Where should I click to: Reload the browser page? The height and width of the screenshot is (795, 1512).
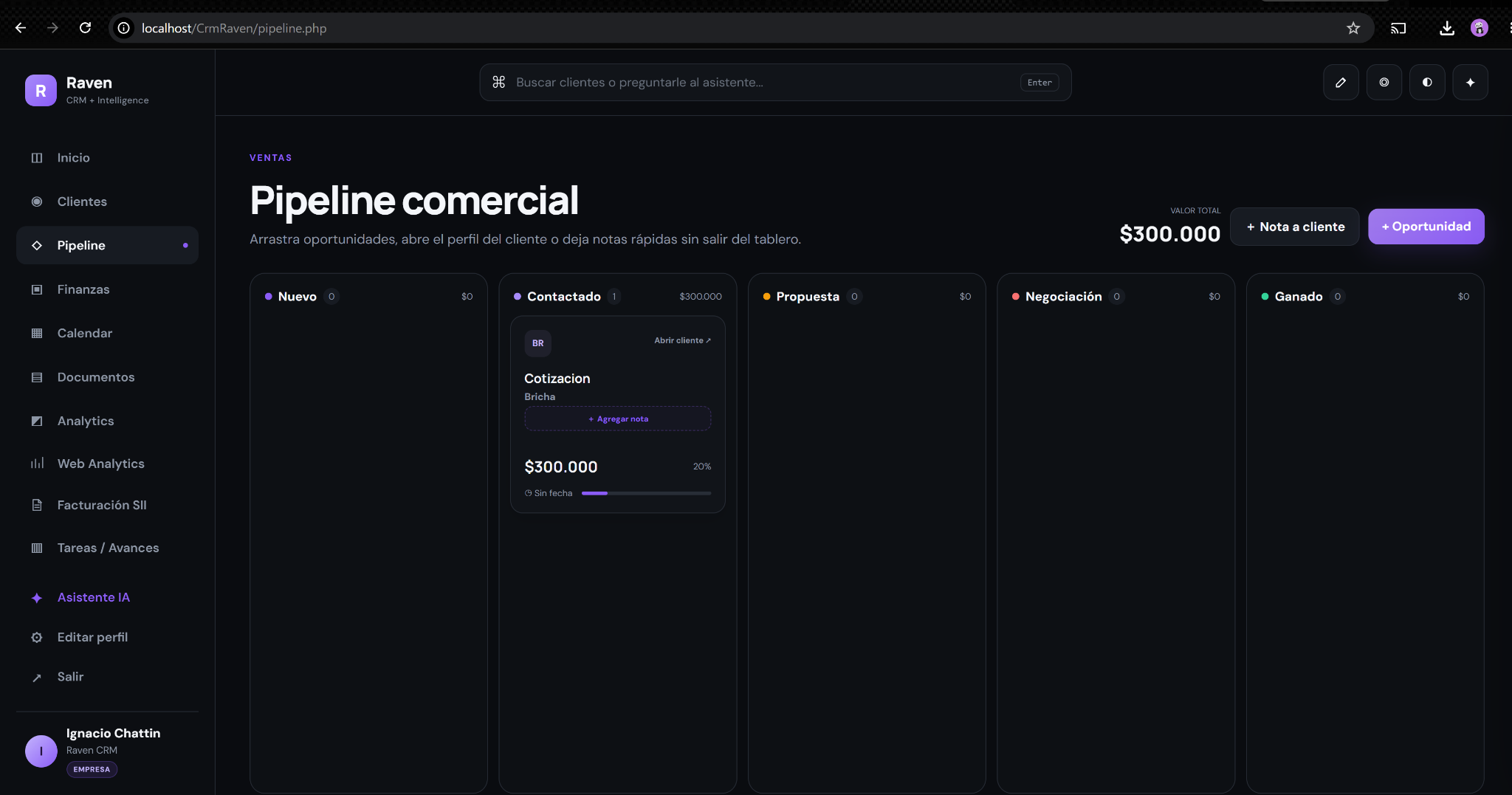click(85, 28)
